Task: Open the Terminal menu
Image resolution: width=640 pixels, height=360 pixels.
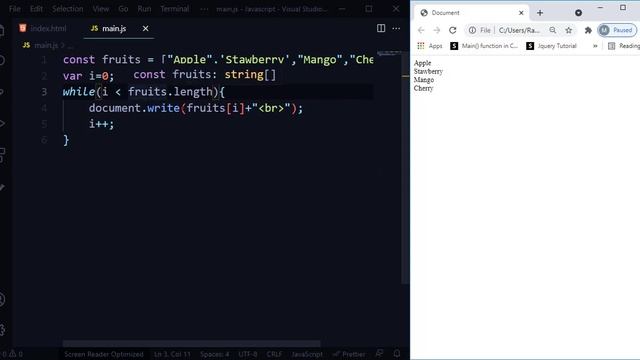Action: (x=174, y=9)
